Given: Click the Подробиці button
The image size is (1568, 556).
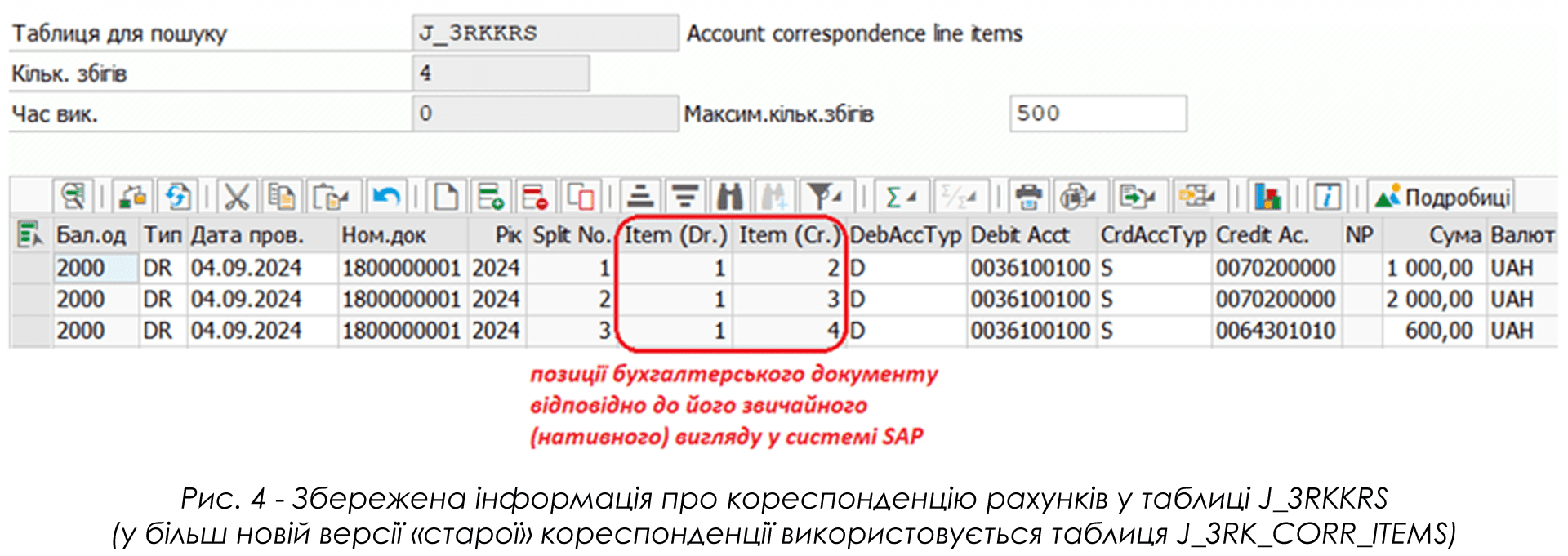Looking at the screenshot, I should click(1441, 197).
